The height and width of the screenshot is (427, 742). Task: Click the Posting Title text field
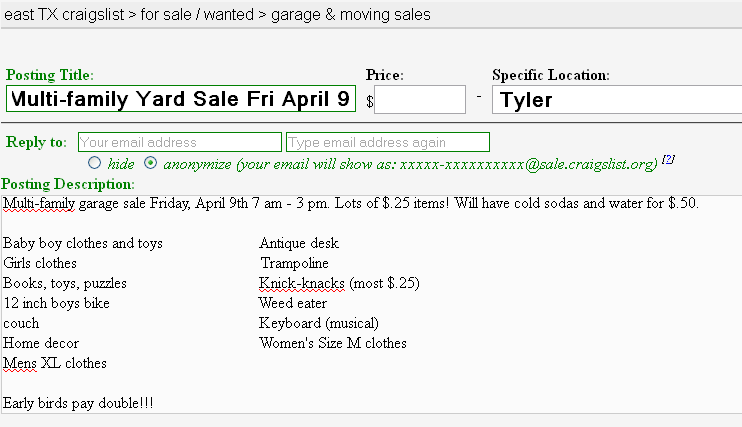tap(181, 99)
